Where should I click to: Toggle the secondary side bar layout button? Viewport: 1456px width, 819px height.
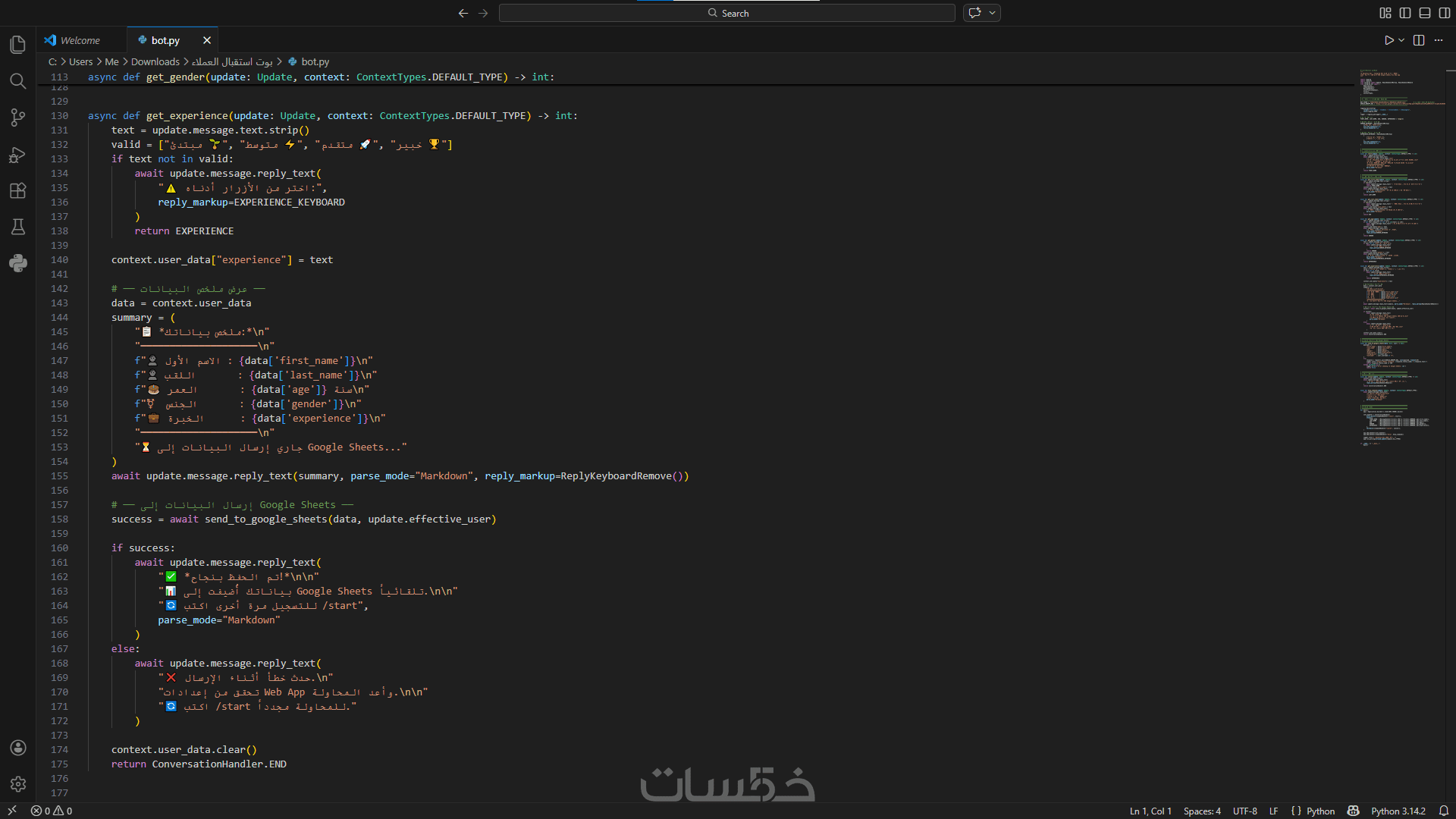(x=1445, y=13)
